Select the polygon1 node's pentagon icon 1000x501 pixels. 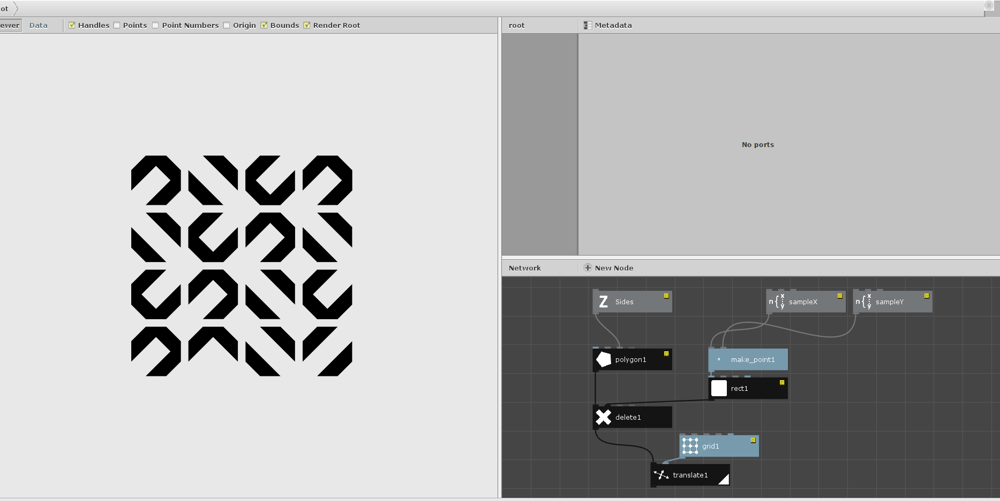click(x=603, y=359)
